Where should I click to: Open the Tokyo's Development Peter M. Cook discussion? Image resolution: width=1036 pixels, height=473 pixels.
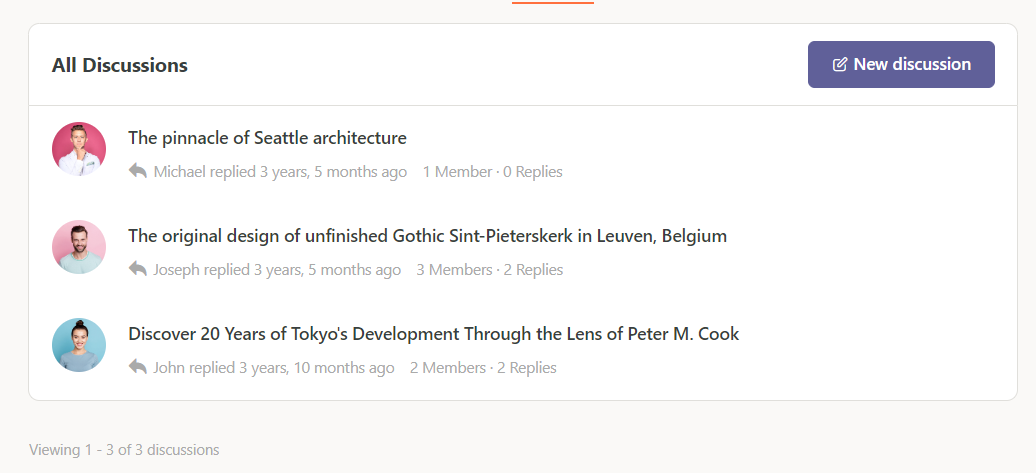433,334
